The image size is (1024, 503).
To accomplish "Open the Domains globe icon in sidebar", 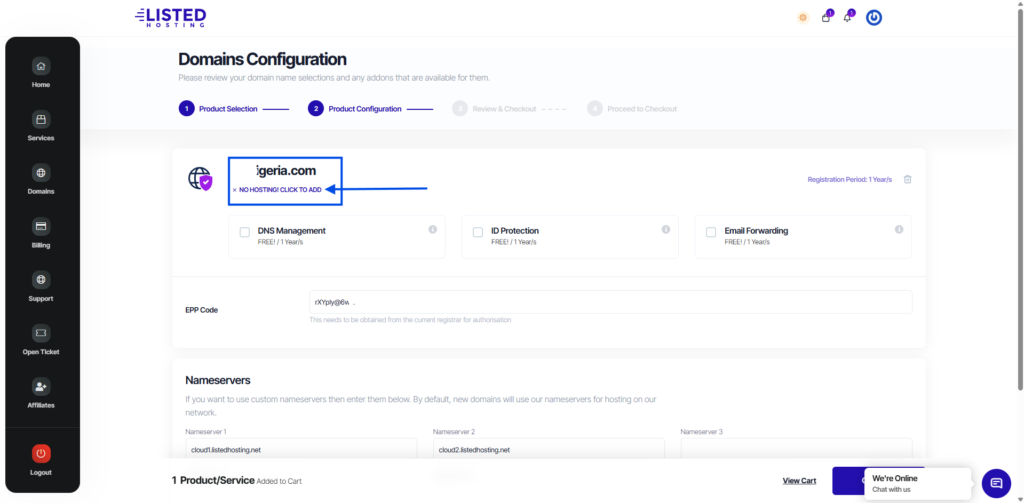I will pos(40,172).
